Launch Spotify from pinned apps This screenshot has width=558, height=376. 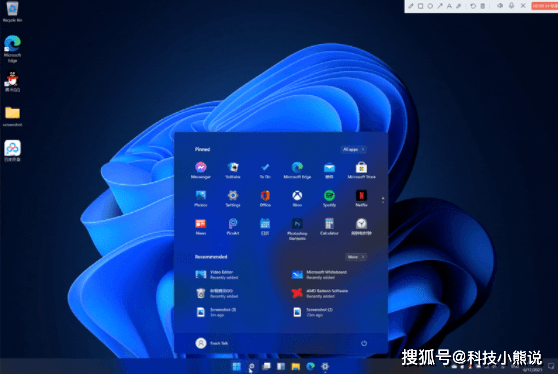(329, 198)
